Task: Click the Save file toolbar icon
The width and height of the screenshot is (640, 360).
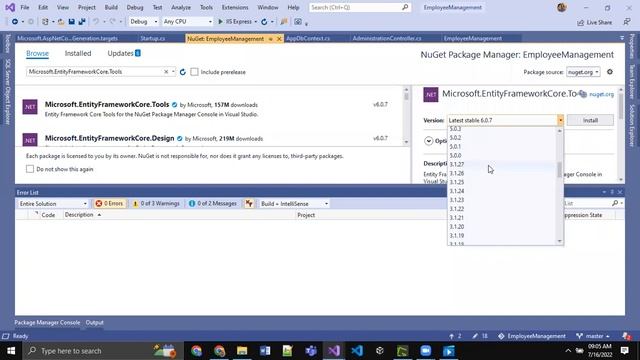Action: [x=71, y=22]
